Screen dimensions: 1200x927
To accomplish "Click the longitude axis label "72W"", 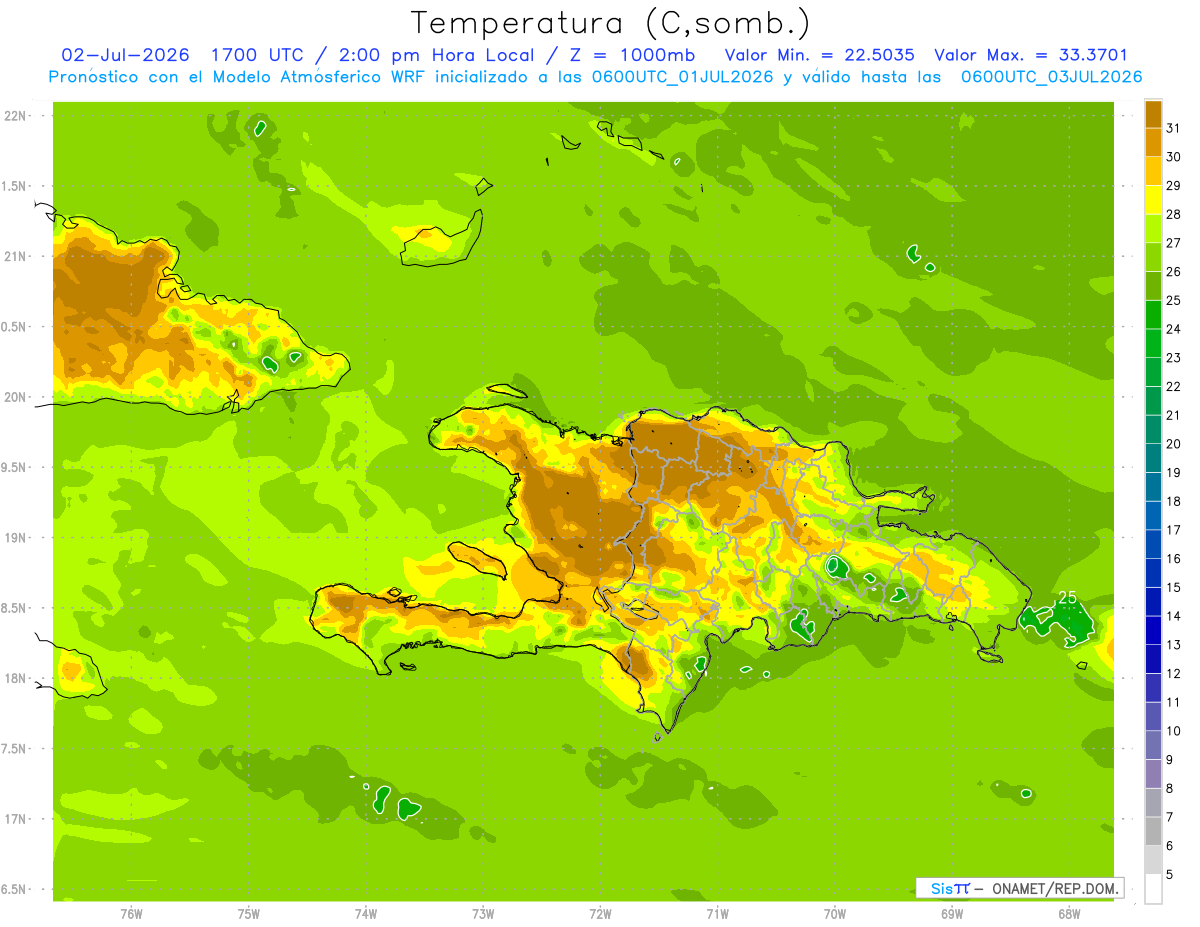I will [600, 914].
